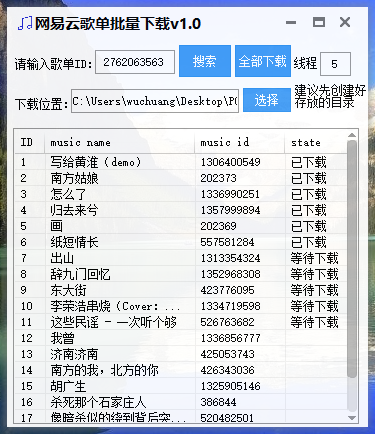Click the 全部下载 download all button
Screen dimensions: 375x434
pos(263,61)
